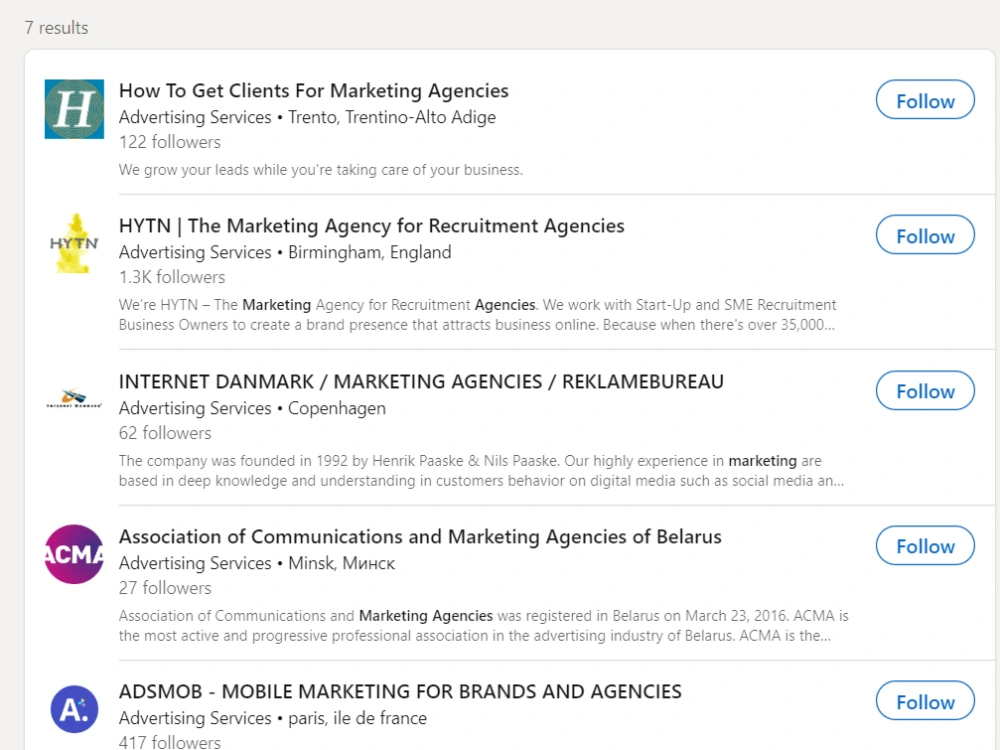The height and width of the screenshot is (750, 1000).
Task: Follow ADSMOB mobile marketing page
Action: (x=925, y=701)
